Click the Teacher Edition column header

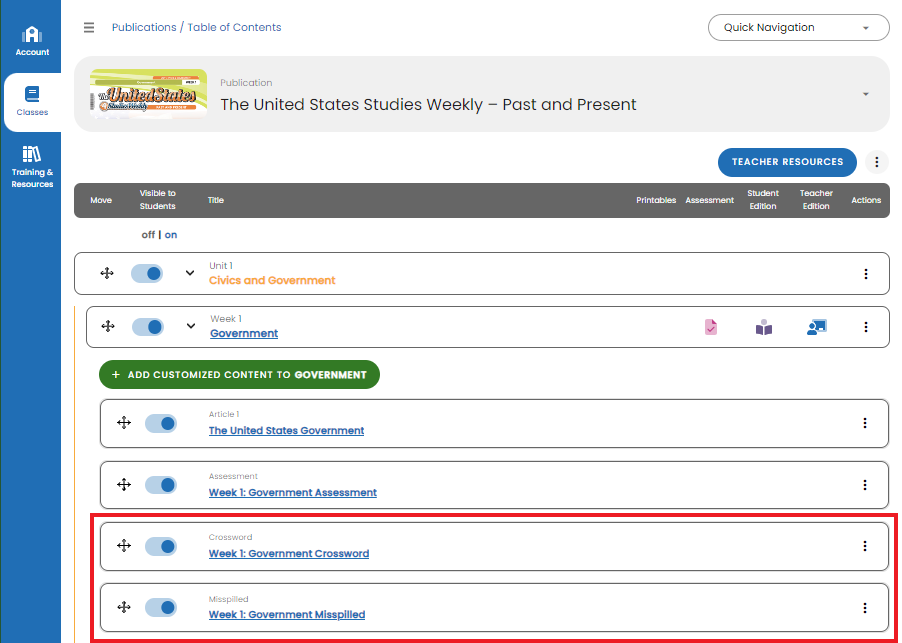point(816,200)
